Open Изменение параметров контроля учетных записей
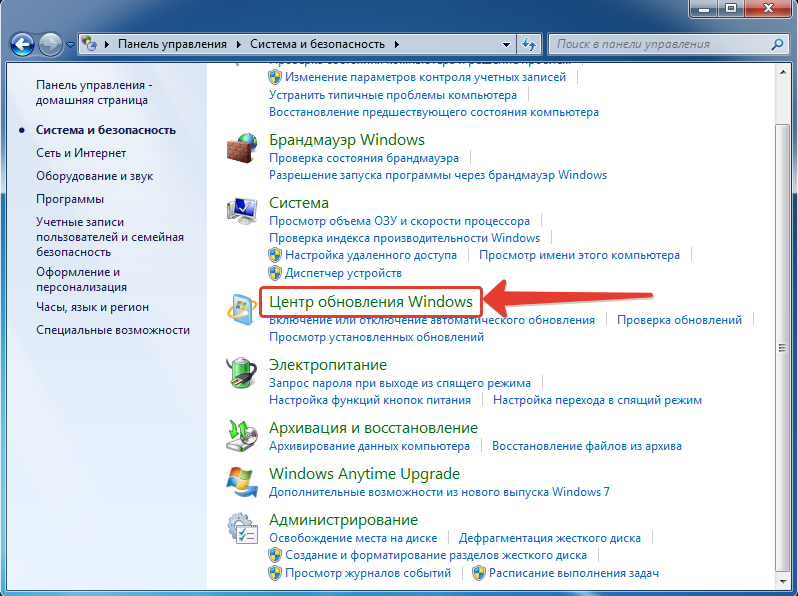 point(425,77)
